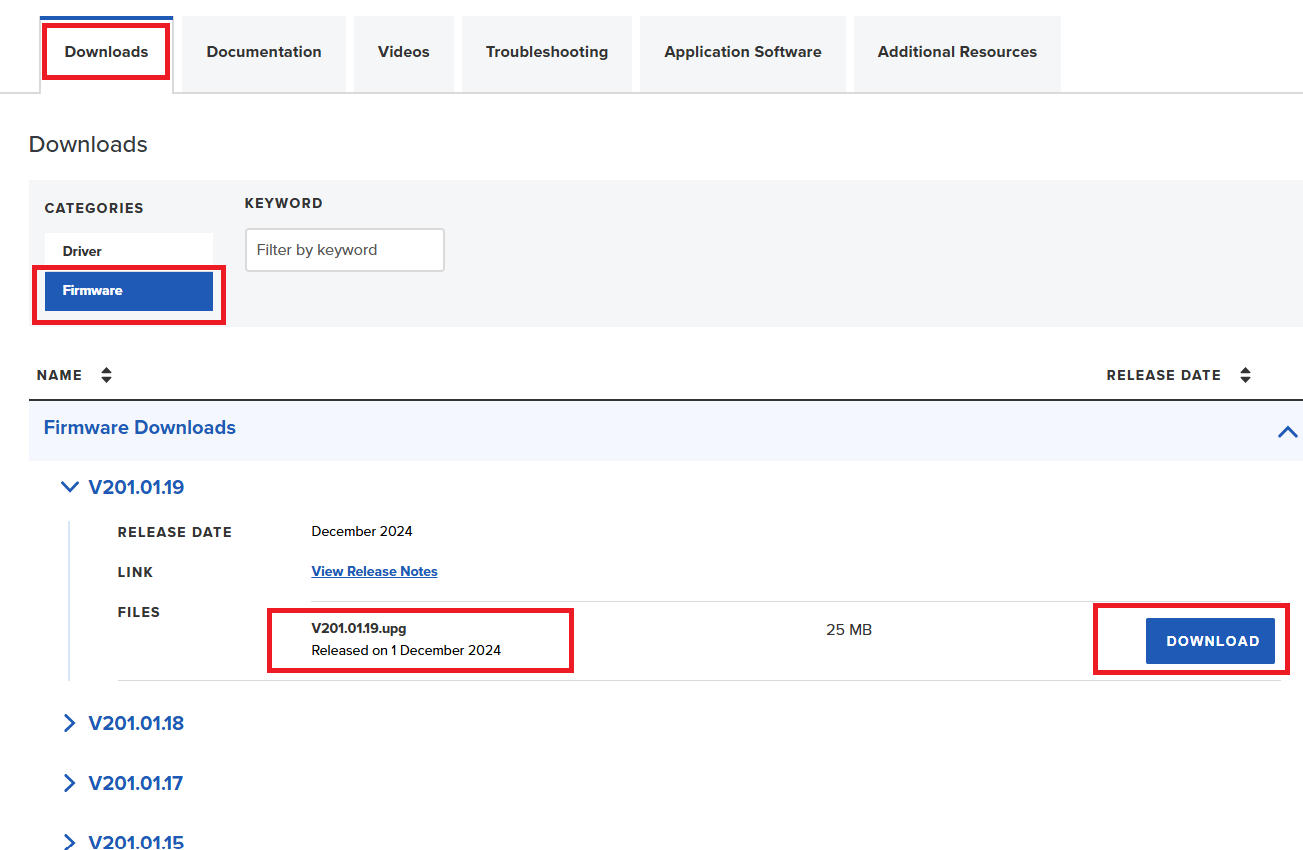Click the RELEASE DATE column header

tap(1164, 375)
